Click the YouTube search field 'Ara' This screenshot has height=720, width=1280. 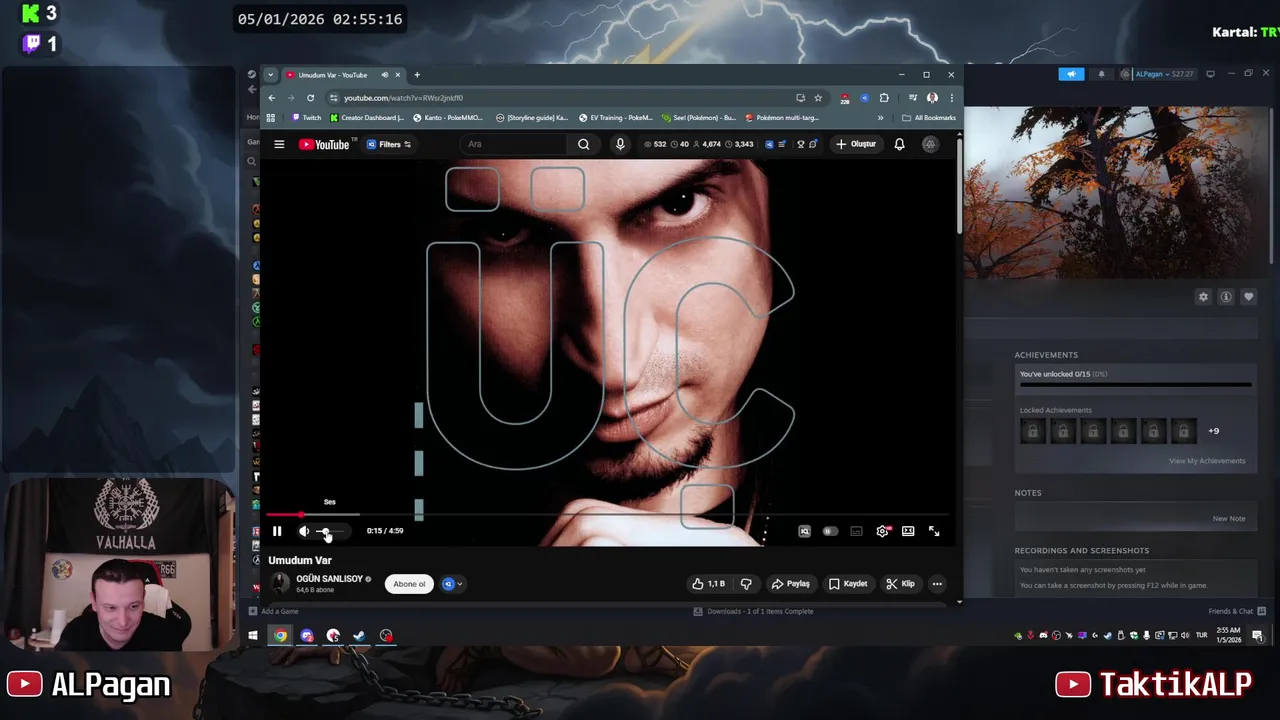click(x=515, y=144)
